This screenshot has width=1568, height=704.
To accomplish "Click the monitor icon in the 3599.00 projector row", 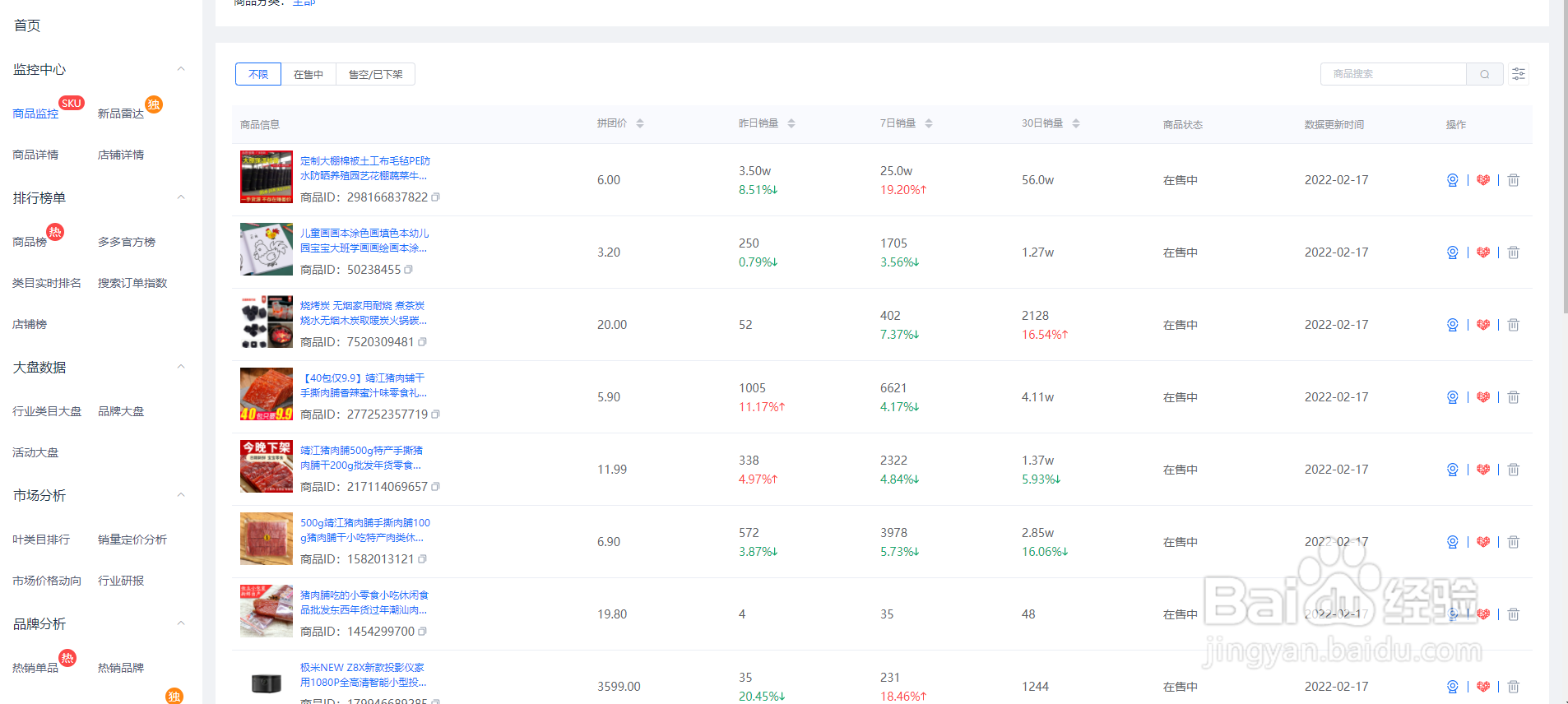I will click(x=1452, y=687).
